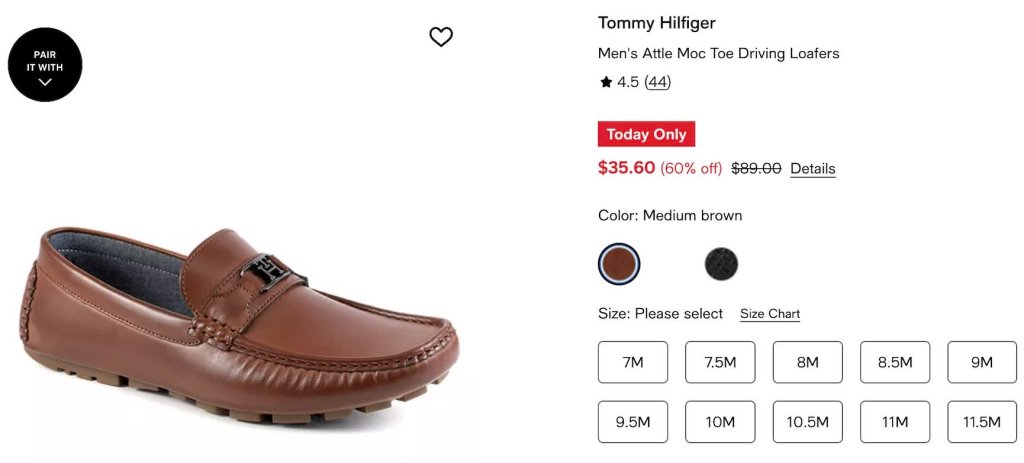This screenshot has width=1024, height=463.
Task: Select the Medium brown color swatch
Action: point(619,264)
